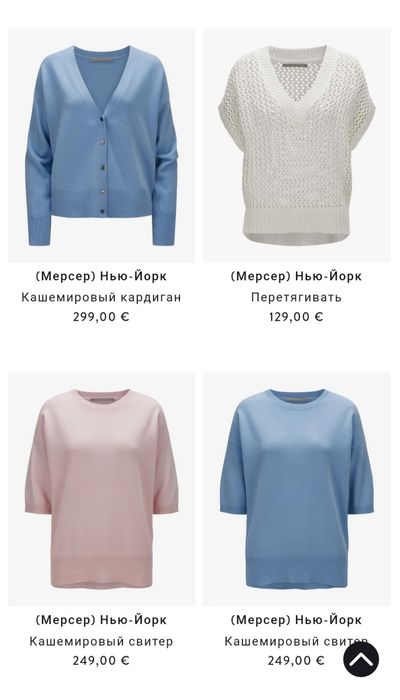Screen dimensions: 400x700
Task: Open the pink cashmere sweater product image
Action: click(101, 489)
